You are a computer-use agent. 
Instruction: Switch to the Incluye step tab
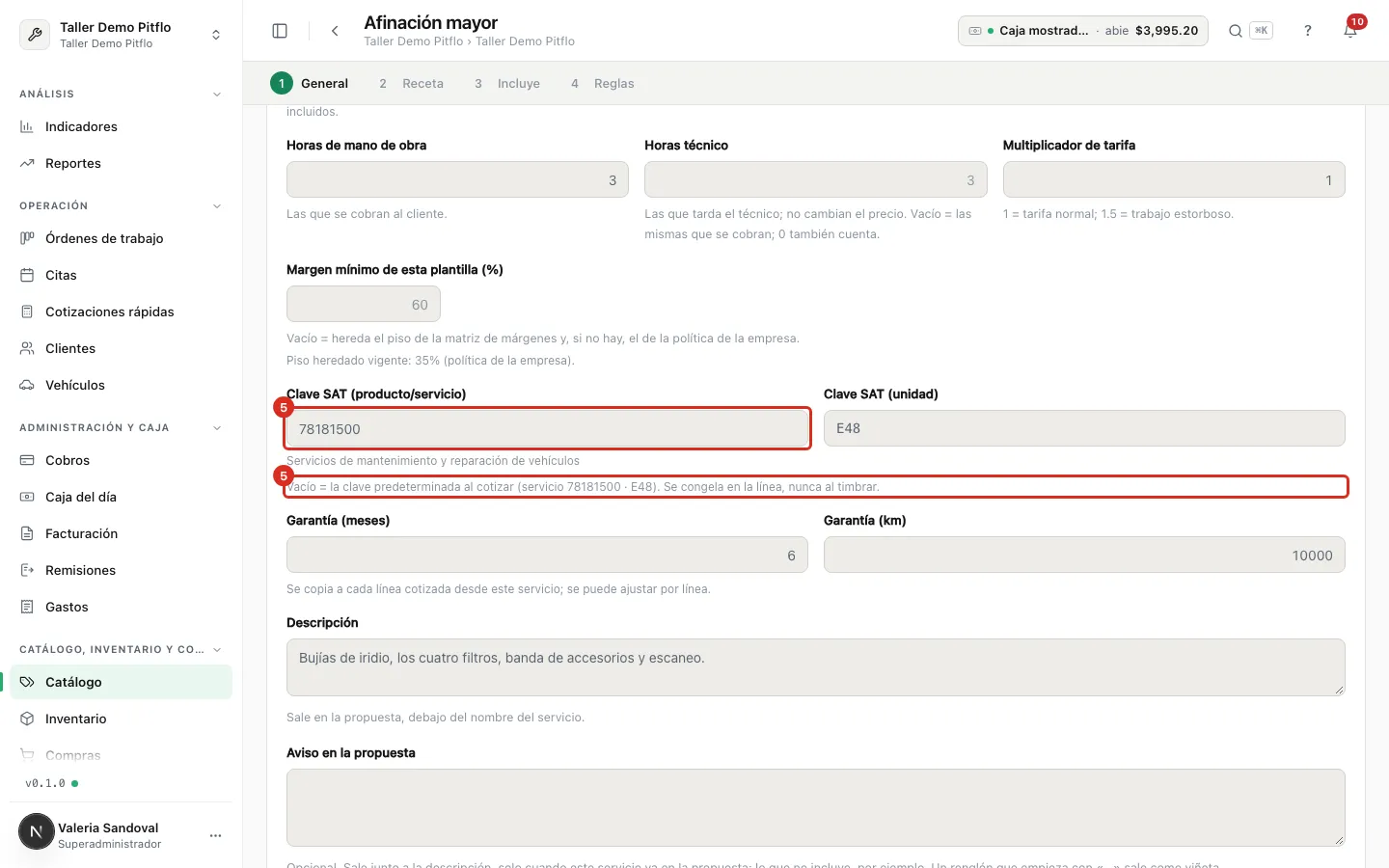506,83
